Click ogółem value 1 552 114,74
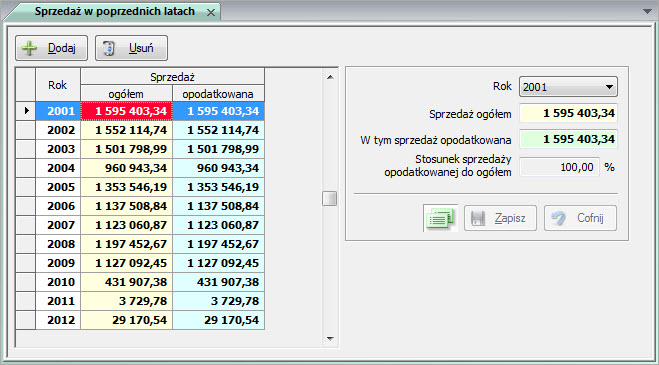The width and height of the screenshot is (659, 365). 127,130
